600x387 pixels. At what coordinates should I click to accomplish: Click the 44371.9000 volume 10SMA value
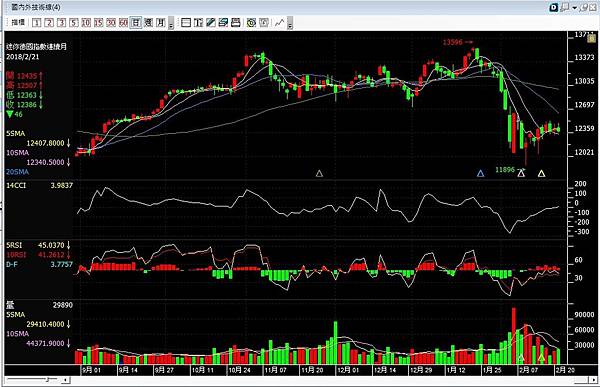click(45, 343)
